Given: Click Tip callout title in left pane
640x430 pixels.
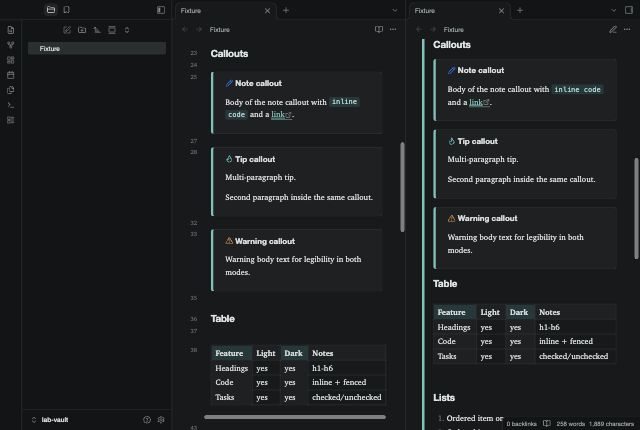Looking at the screenshot, I should (x=255, y=159).
